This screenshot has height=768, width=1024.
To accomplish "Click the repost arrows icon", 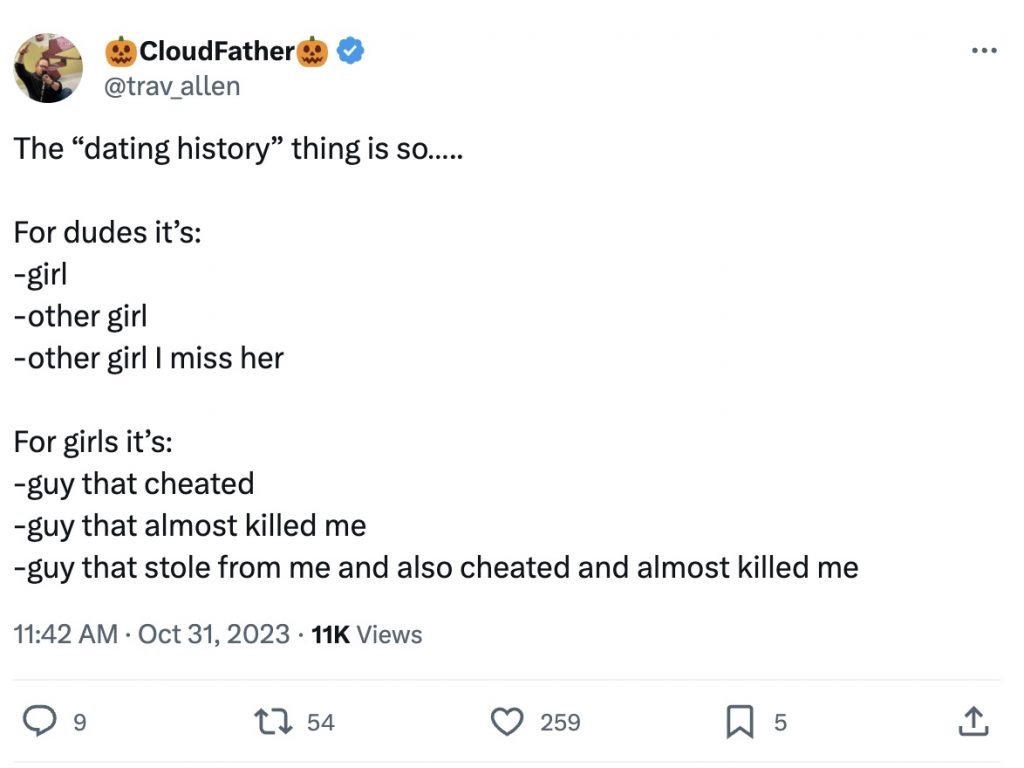I will tap(273, 721).
